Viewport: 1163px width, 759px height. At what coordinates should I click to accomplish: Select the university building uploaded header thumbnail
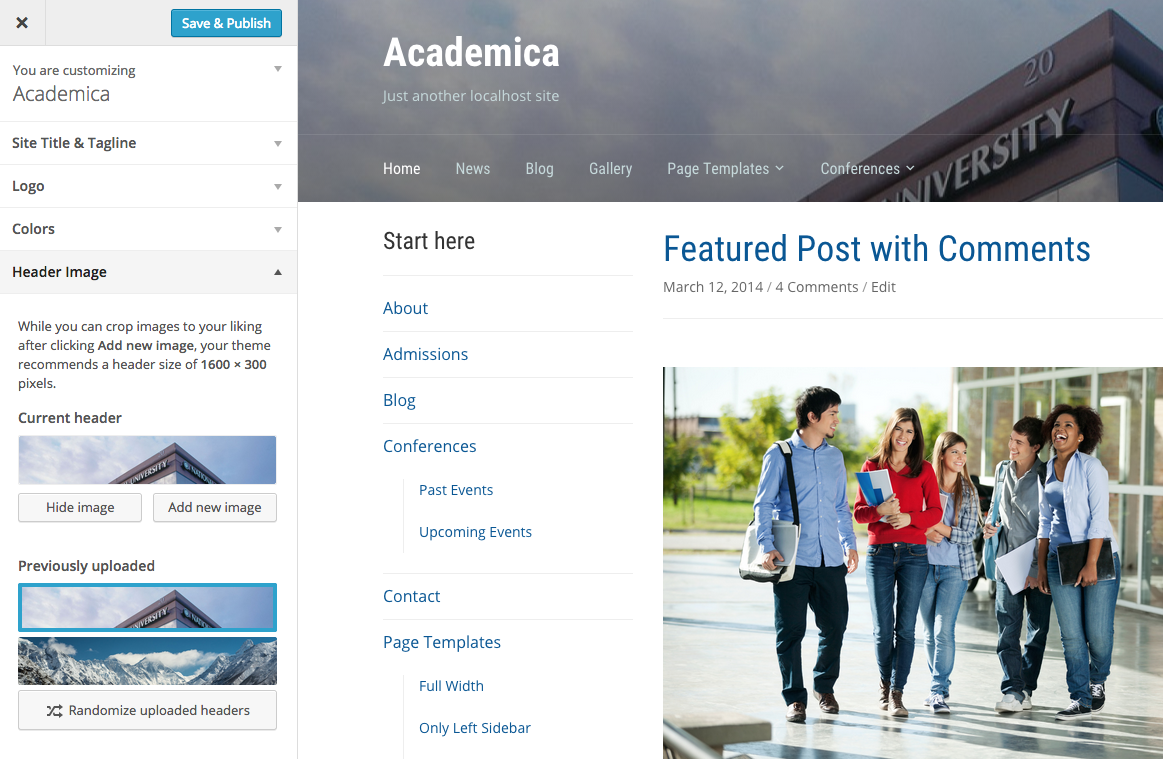tap(148, 607)
